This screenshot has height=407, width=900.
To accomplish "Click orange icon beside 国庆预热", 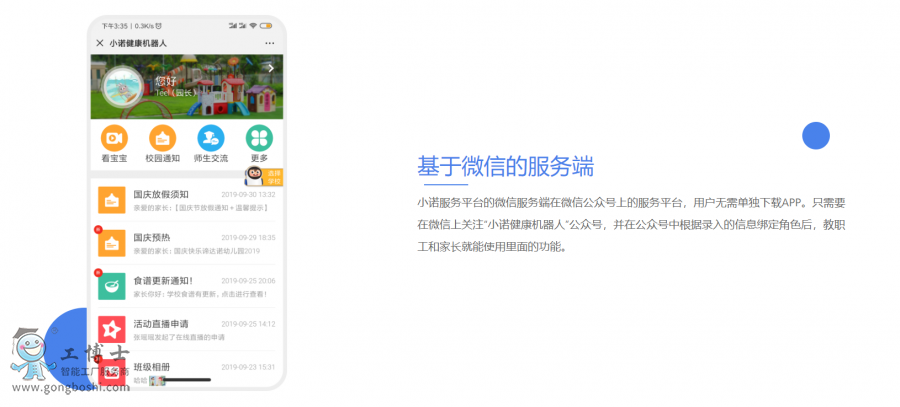I will [111, 243].
